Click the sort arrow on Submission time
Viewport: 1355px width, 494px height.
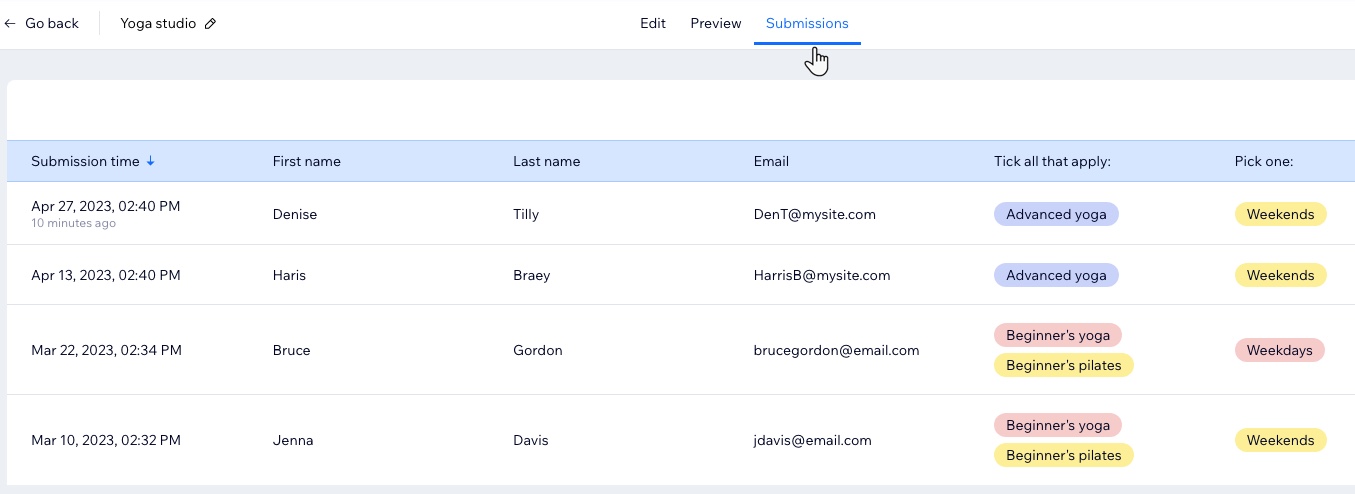[151, 161]
